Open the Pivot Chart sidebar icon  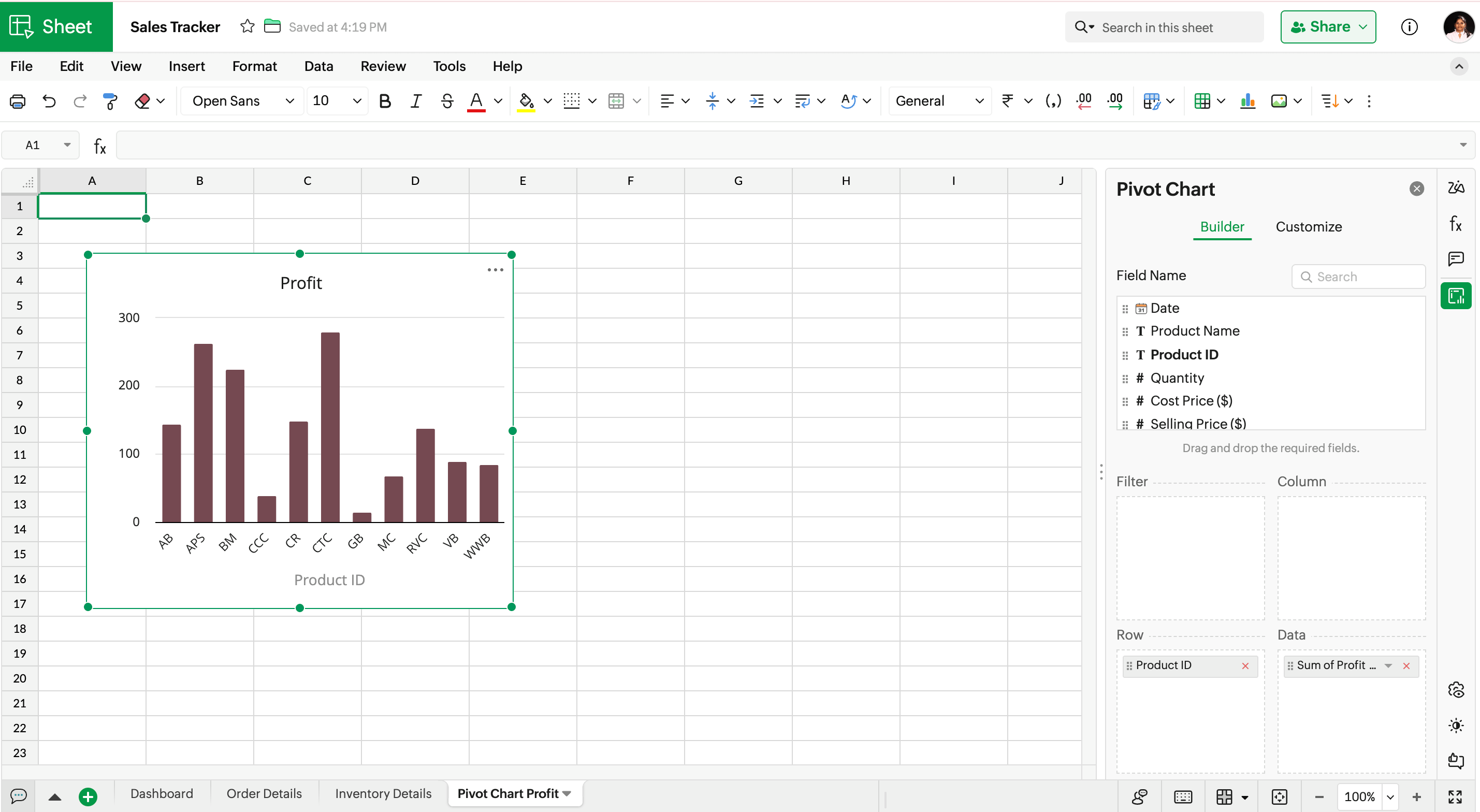tap(1455, 296)
